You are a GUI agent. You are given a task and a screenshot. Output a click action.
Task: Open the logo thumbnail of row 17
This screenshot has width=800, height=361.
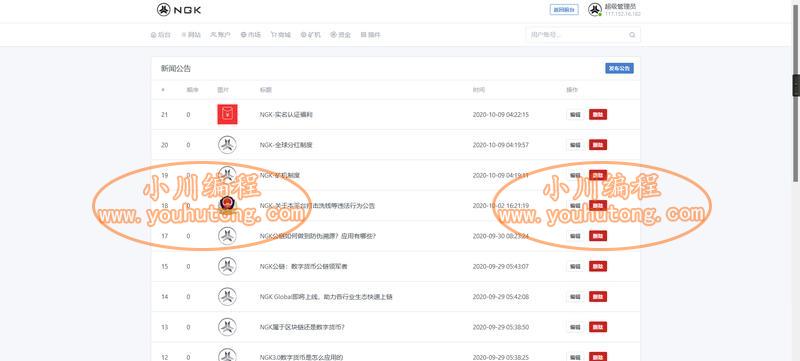227,236
